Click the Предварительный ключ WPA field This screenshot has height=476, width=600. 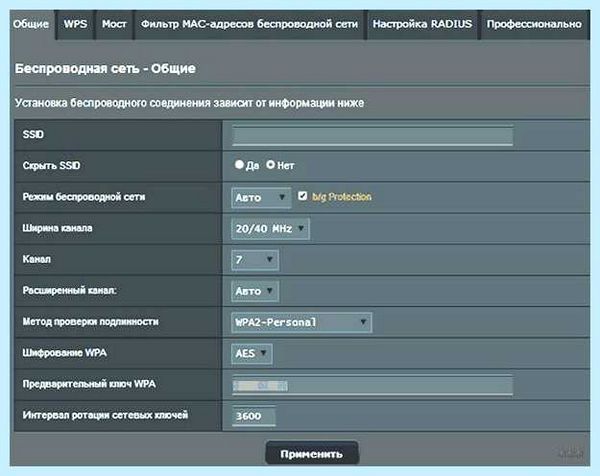(372, 385)
